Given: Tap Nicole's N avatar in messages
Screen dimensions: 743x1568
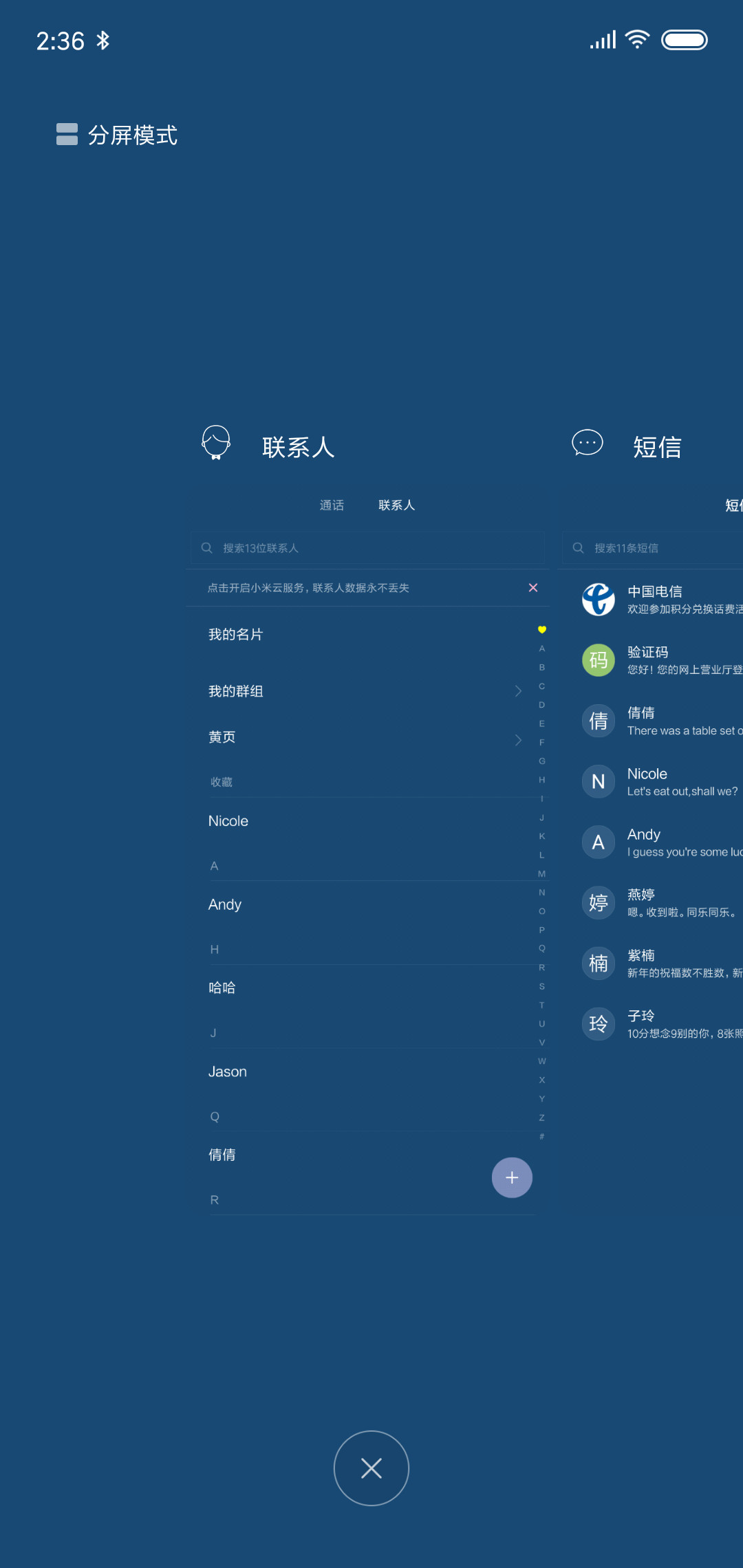Looking at the screenshot, I should 599,781.
